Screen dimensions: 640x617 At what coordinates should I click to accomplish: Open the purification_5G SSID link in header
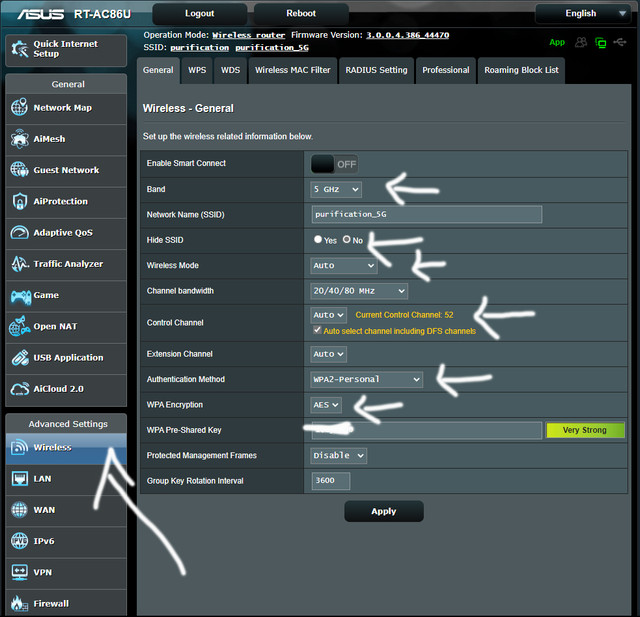(x=272, y=48)
